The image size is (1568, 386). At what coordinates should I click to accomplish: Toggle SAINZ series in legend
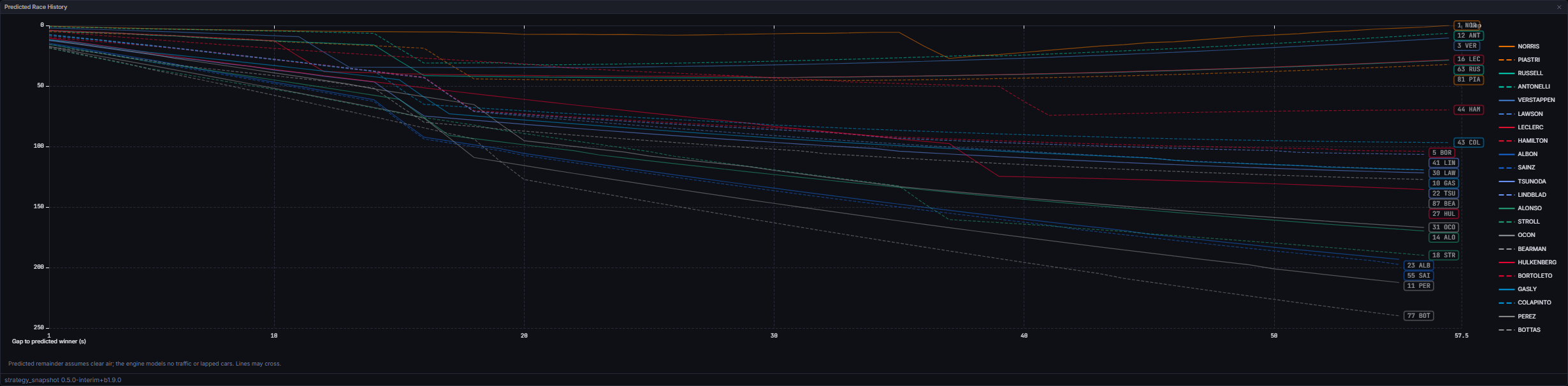(x=1517, y=168)
